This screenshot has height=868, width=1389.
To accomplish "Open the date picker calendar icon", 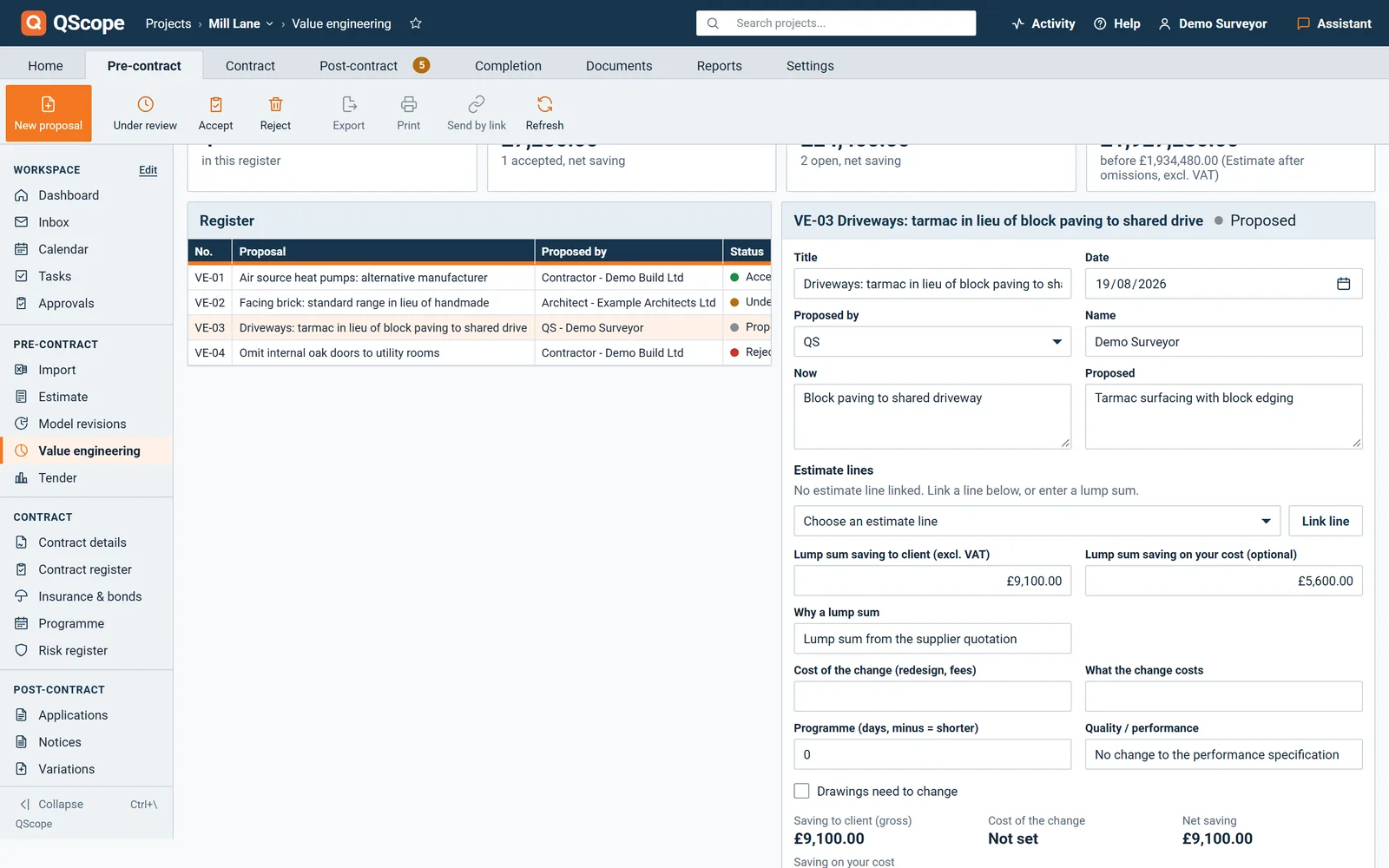I will [1343, 284].
